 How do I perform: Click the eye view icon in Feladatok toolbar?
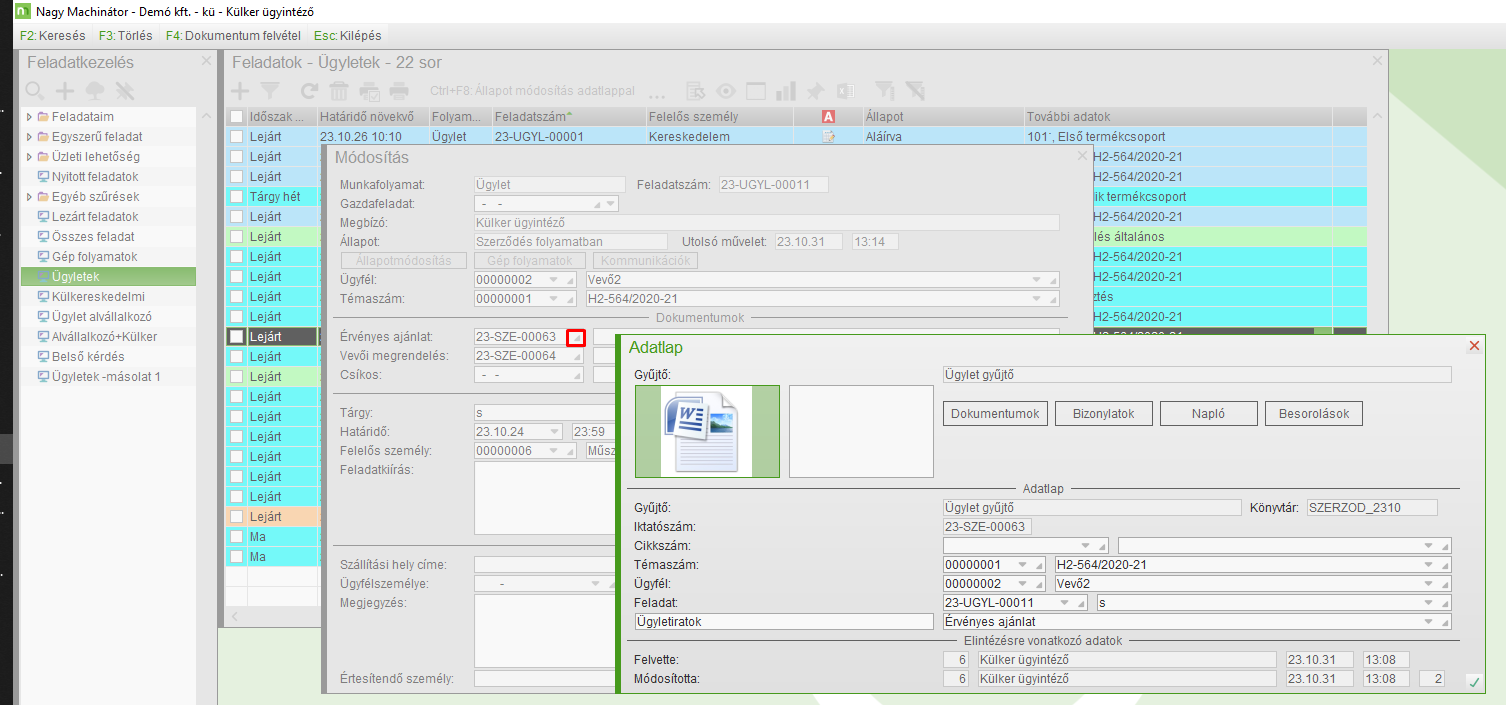click(726, 91)
